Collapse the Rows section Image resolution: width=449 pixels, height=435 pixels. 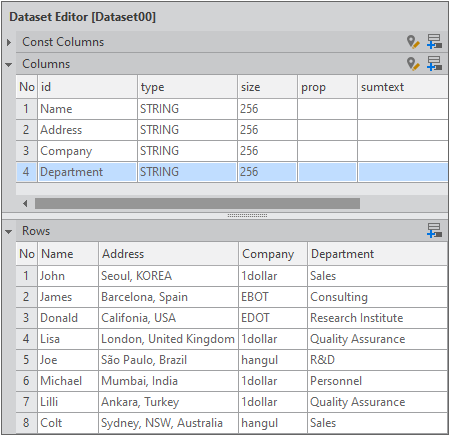click(x=9, y=231)
